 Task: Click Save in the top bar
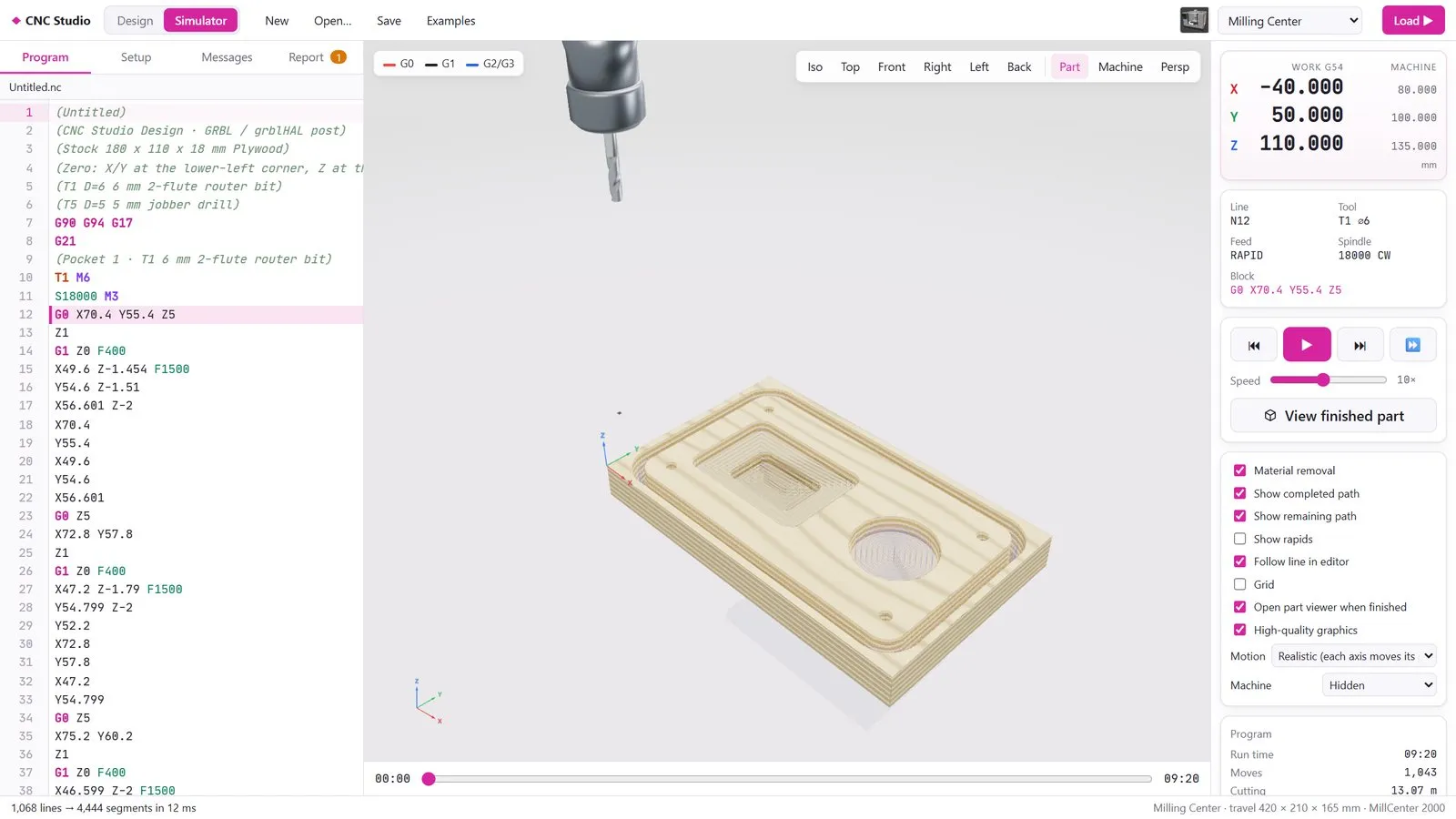(x=389, y=20)
